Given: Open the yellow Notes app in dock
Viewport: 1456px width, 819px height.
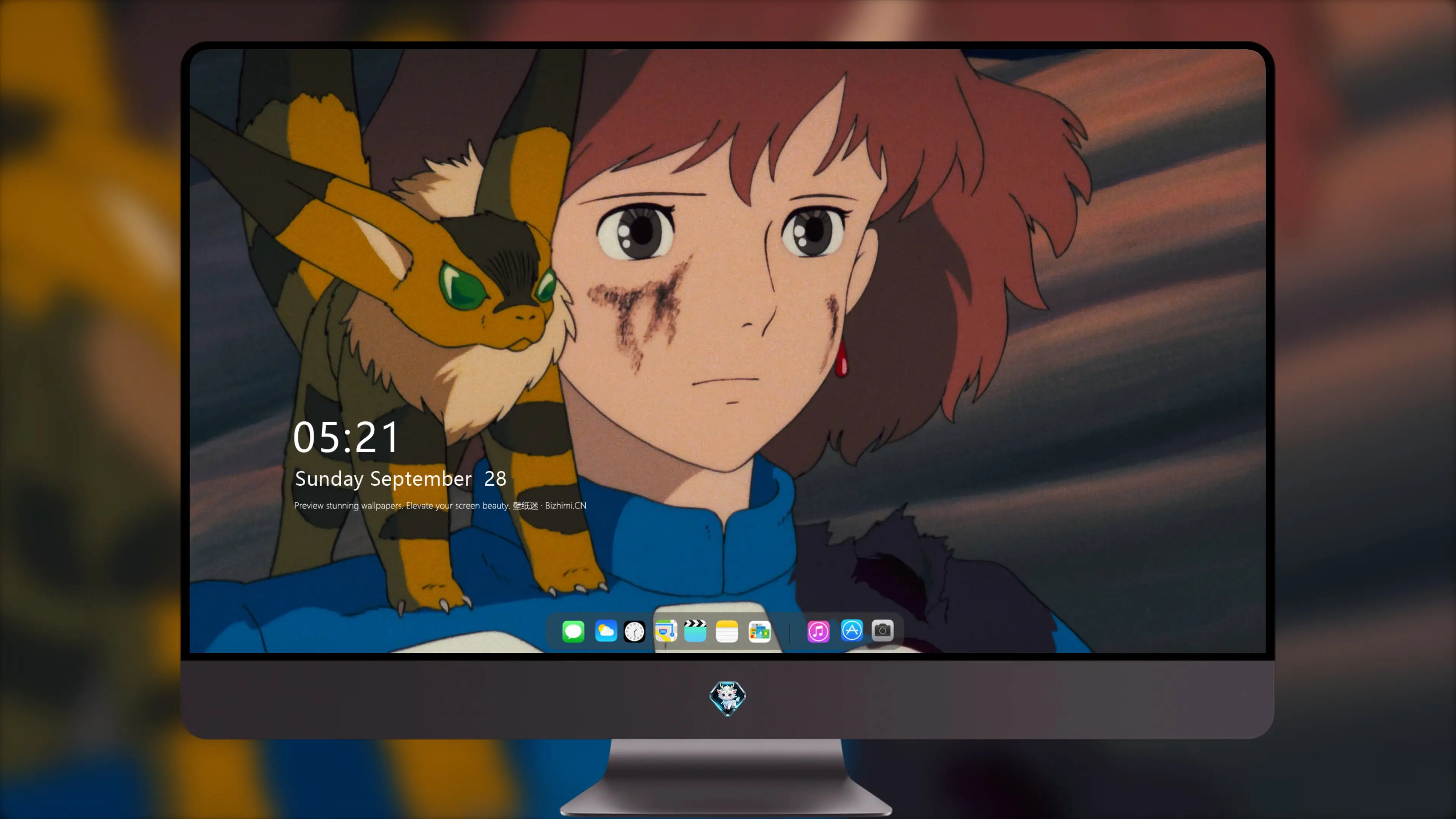Looking at the screenshot, I should (727, 631).
